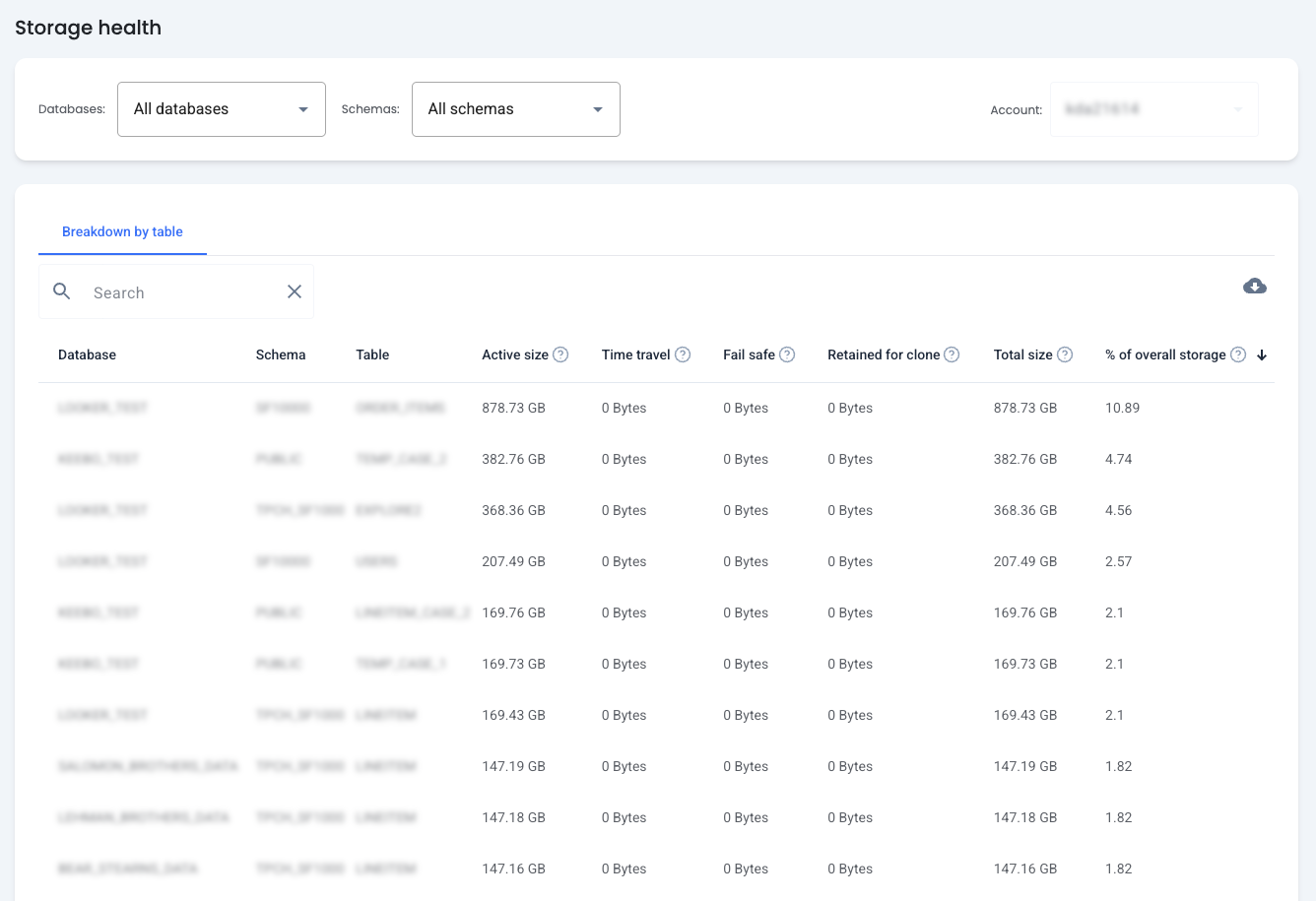
Task: Sort by Retained for clone column header
Action: tap(884, 354)
